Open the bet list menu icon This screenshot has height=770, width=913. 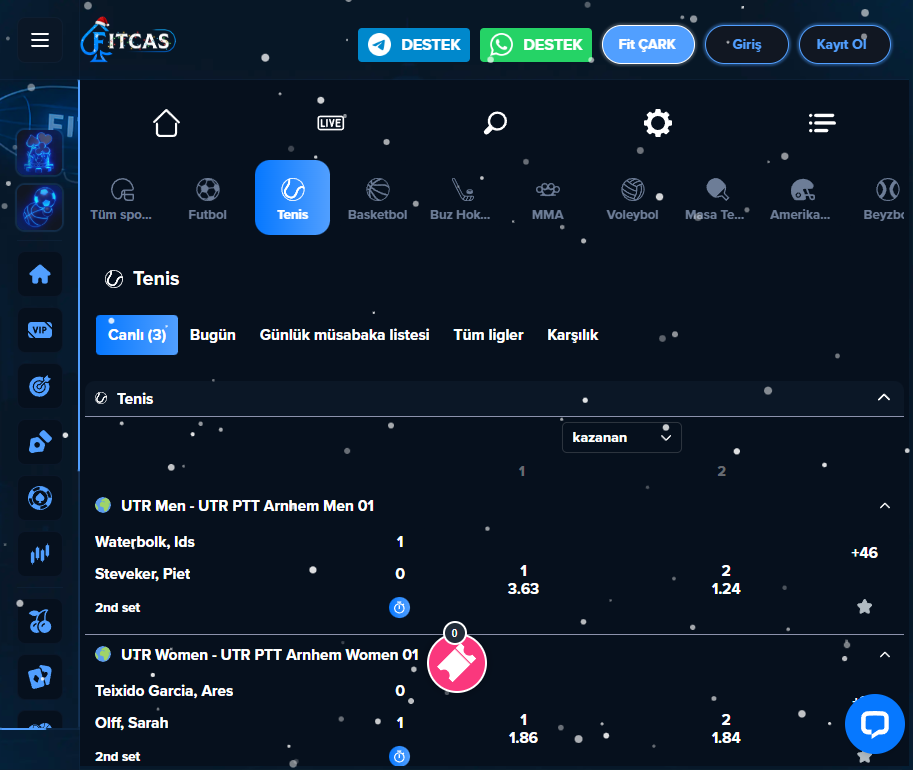coord(822,123)
